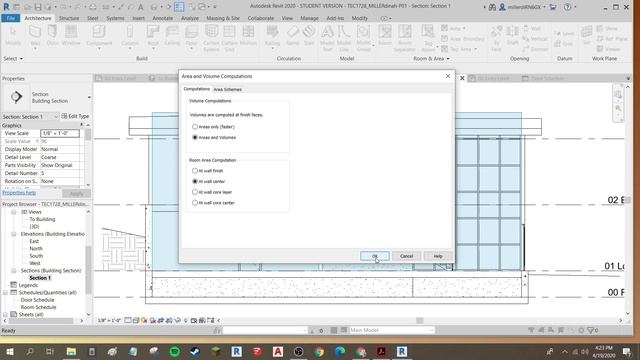Select the Wall tool in the ribbon
This screenshot has width=640, height=360.
pos(35,36)
